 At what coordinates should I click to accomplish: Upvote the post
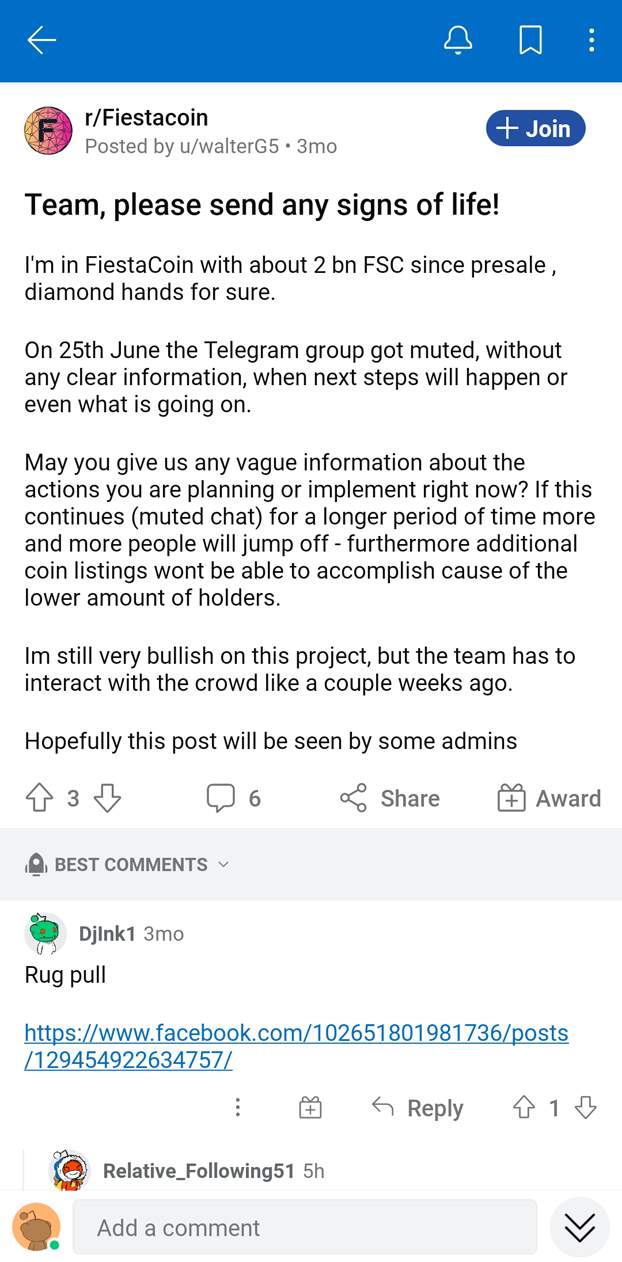tap(38, 798)
